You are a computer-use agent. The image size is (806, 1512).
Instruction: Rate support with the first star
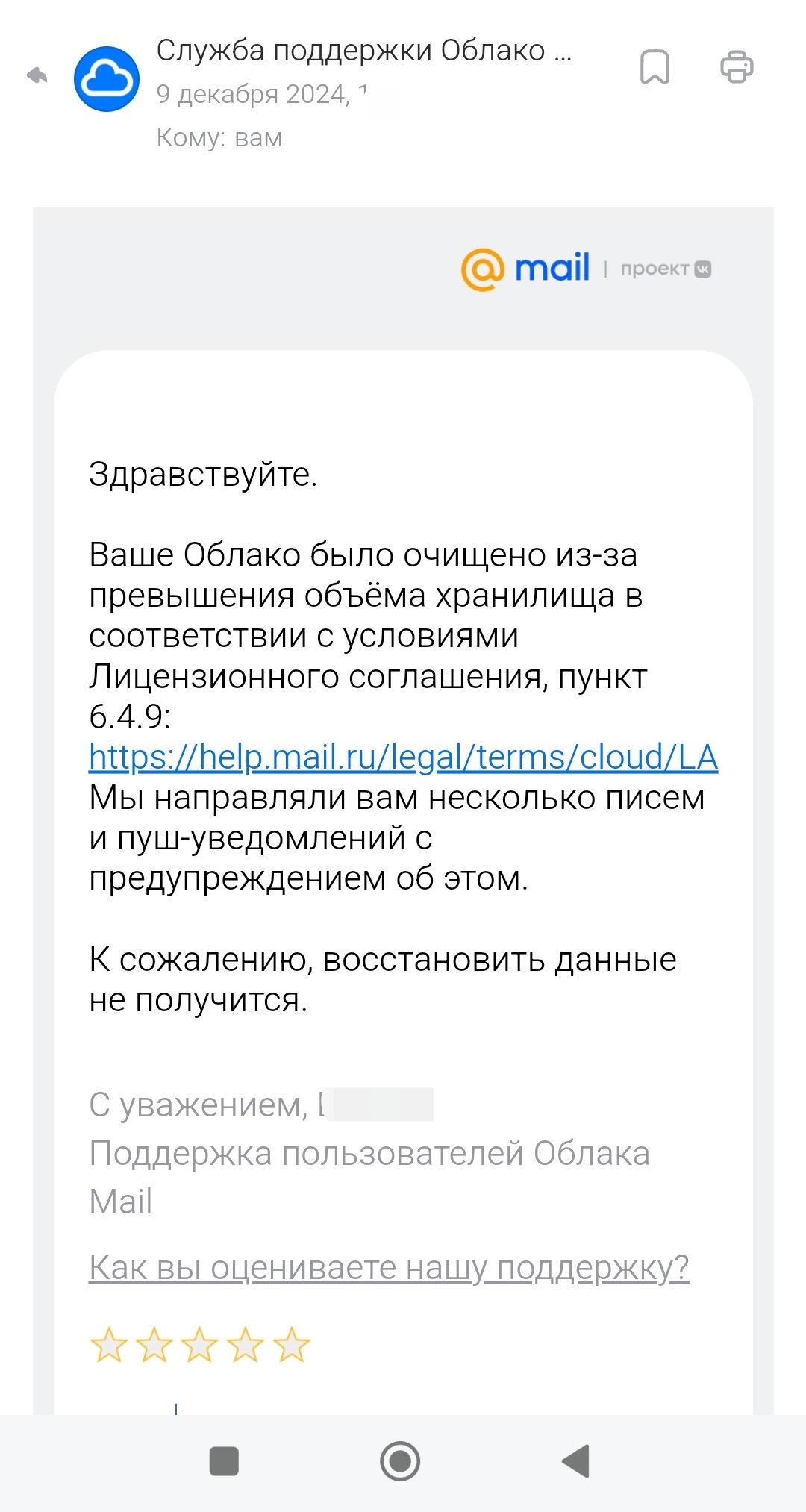click(x=109, y=1345)
